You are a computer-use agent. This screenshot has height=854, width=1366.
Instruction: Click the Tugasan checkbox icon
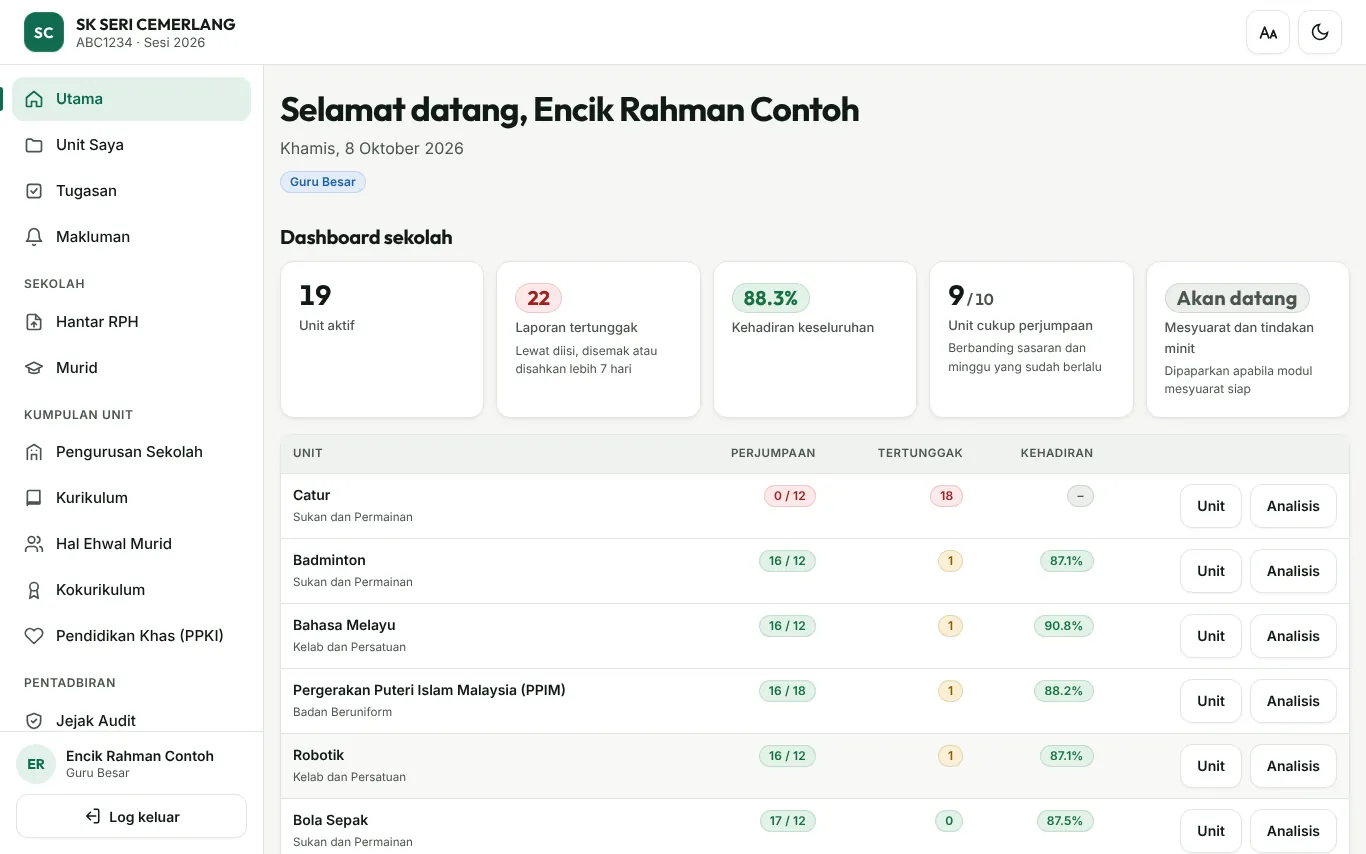point(34,191)
